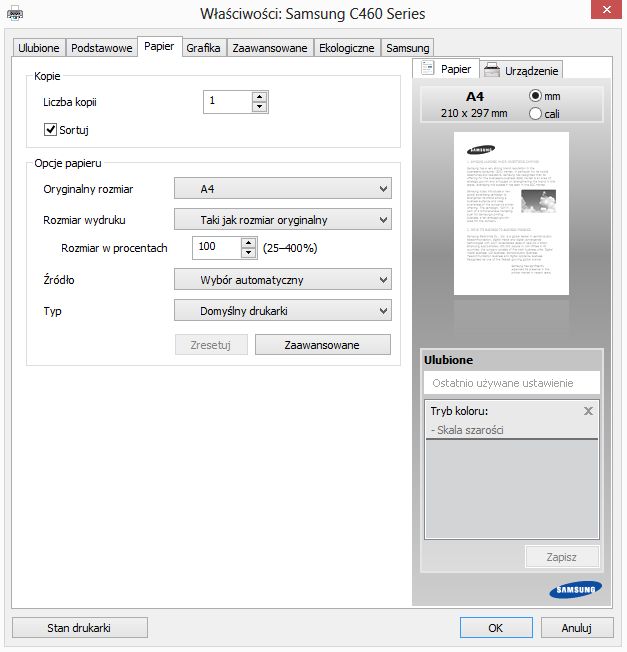Decrease Liczba kopii with down arrow
Screen dimensions: 627x652
click(x=259, y=107)
